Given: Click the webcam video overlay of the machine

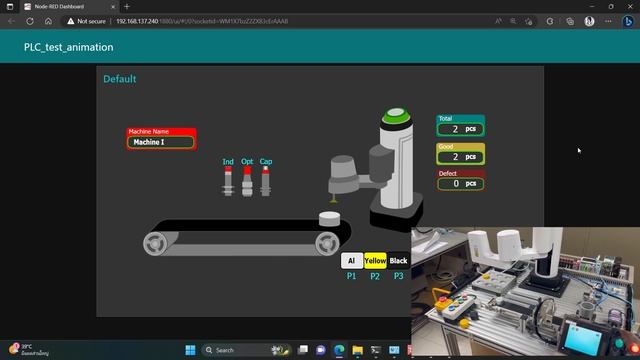Looking at the screenshot, I should [x=525, y=291].
